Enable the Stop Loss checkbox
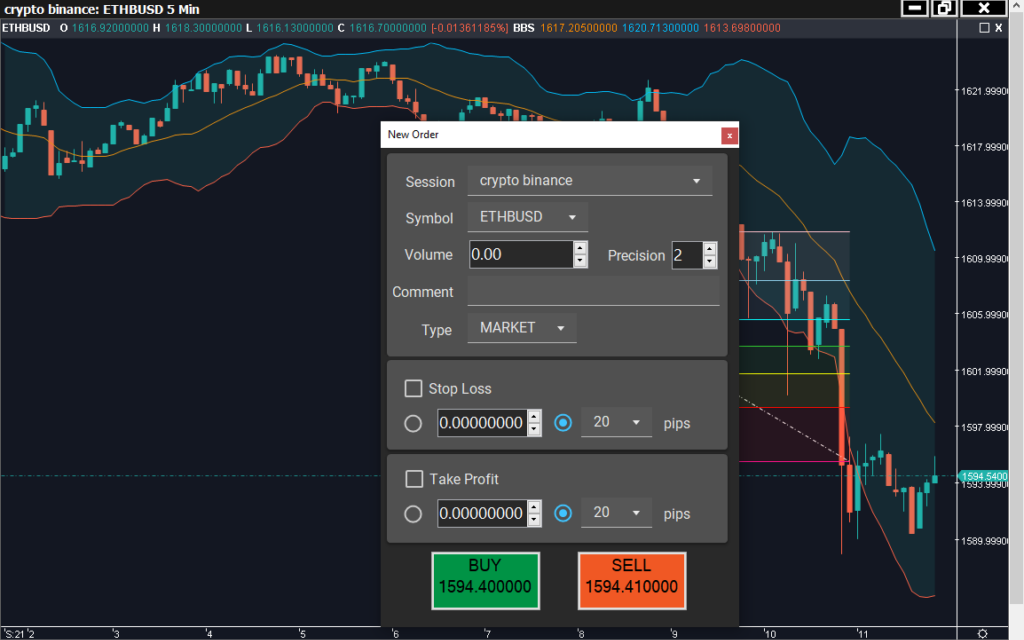Viewport: 1024px width, 640px height. coord(413,388)
